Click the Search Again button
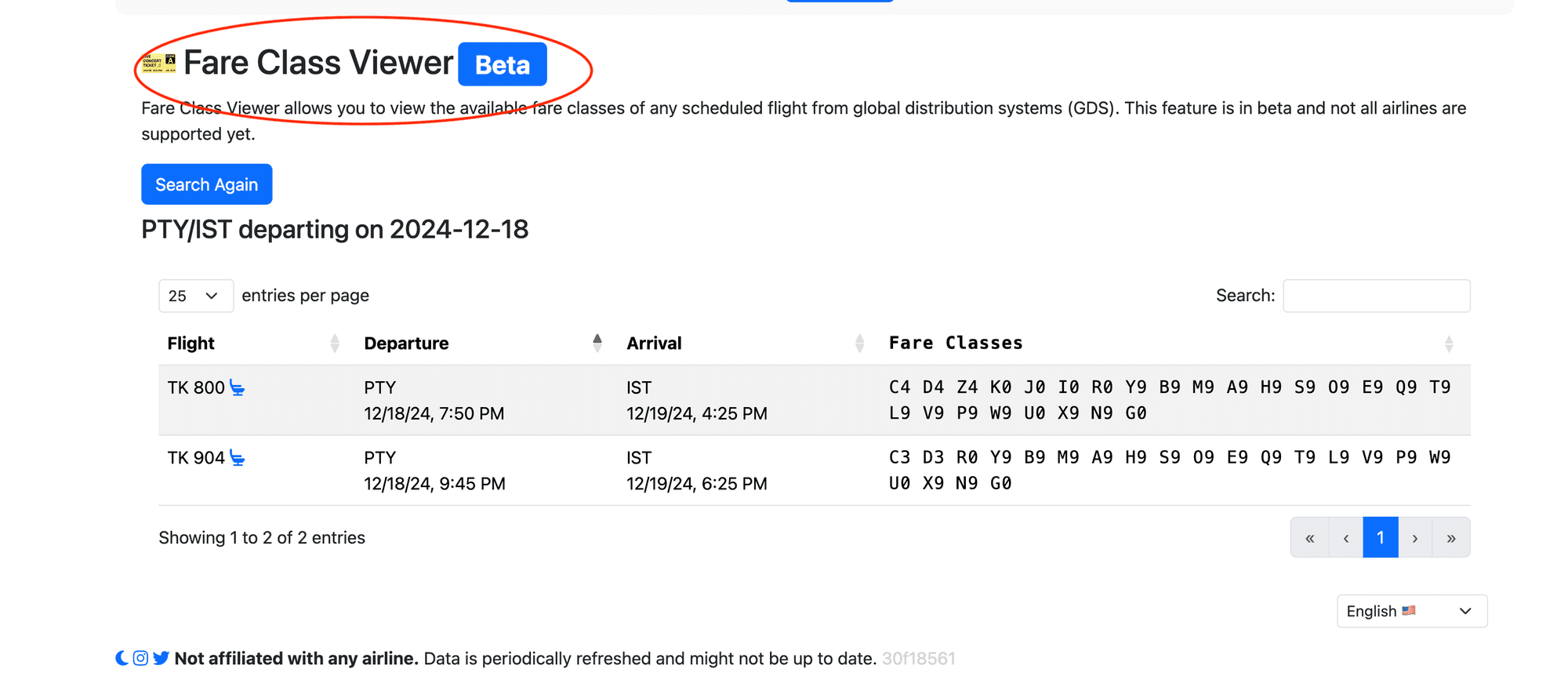 point(206,184)
